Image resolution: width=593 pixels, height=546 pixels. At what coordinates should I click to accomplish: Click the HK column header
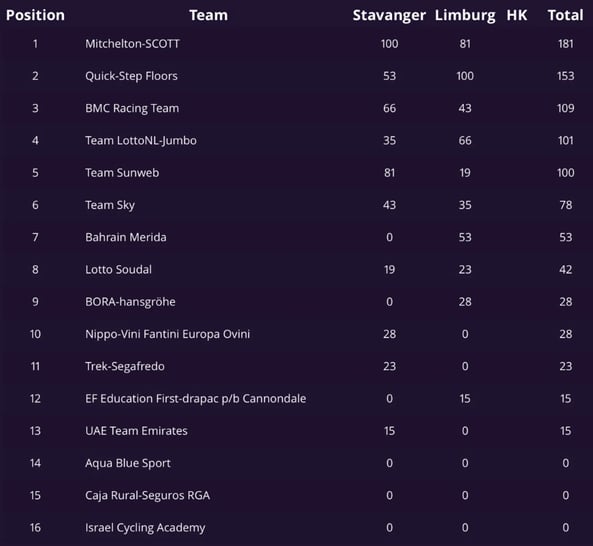[x=517, y=15]
